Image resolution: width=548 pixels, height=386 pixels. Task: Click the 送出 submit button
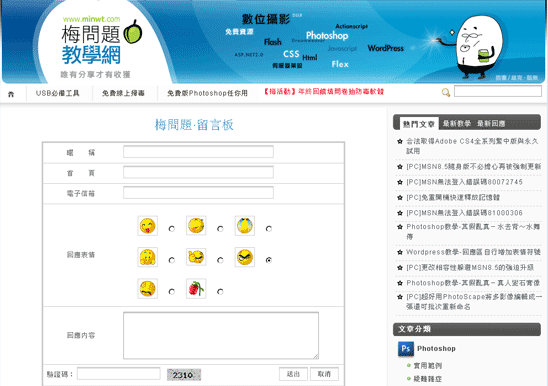pyautogui.click(x=293, y=374)
